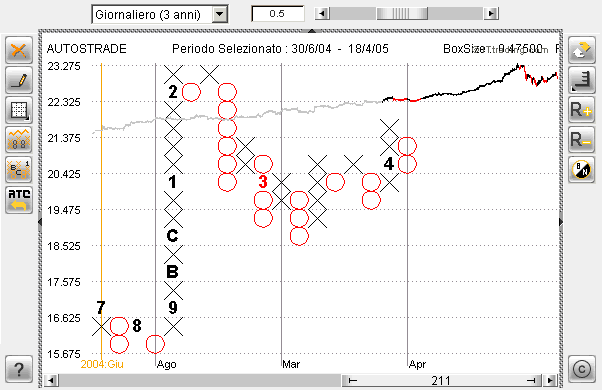The height and width of the screenshot is (390, 602).
Task: Click the R+ button
Action: point(581,110)
